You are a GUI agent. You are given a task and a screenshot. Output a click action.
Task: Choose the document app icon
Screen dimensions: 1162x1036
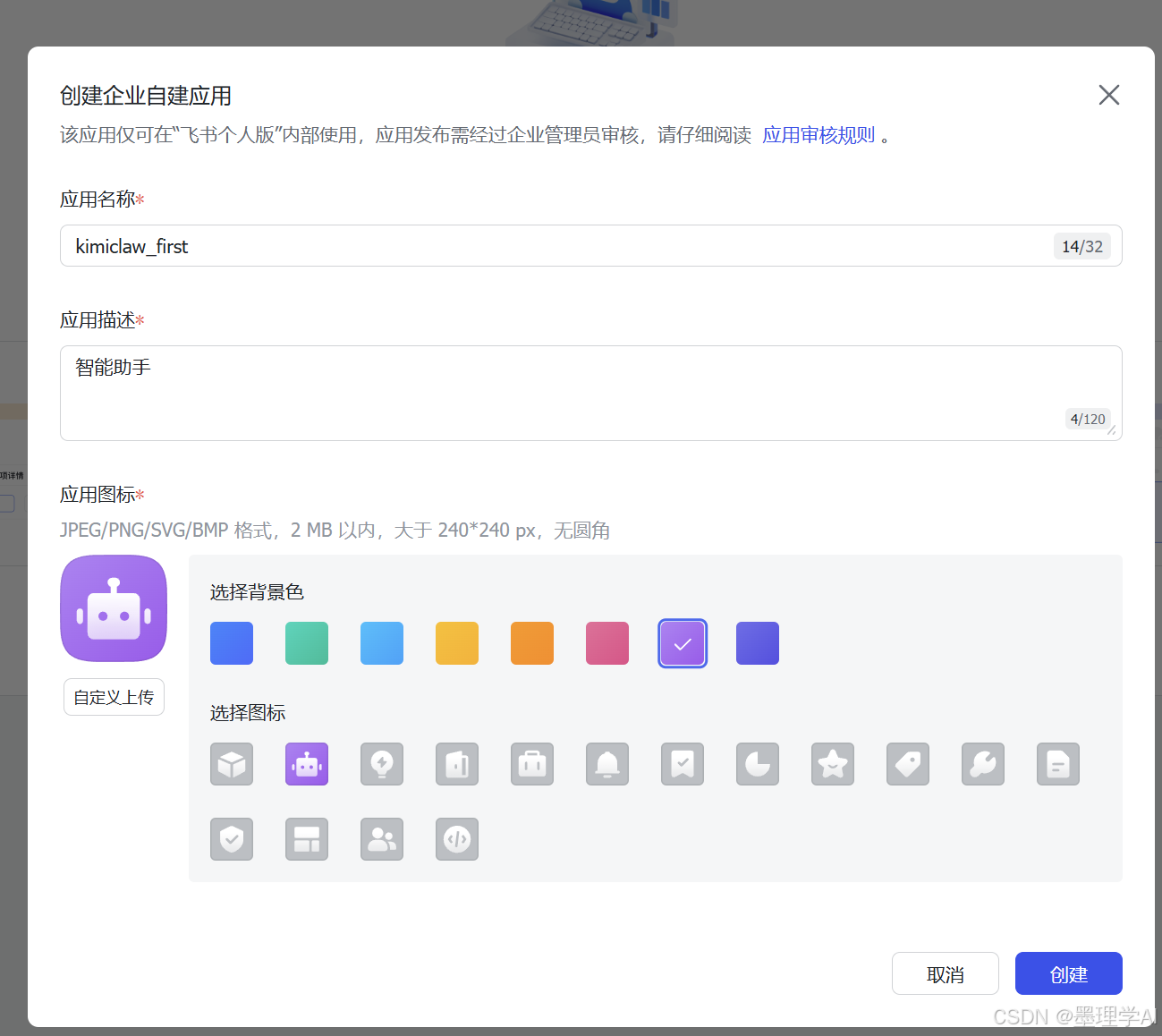click(x=1058, y=764)
